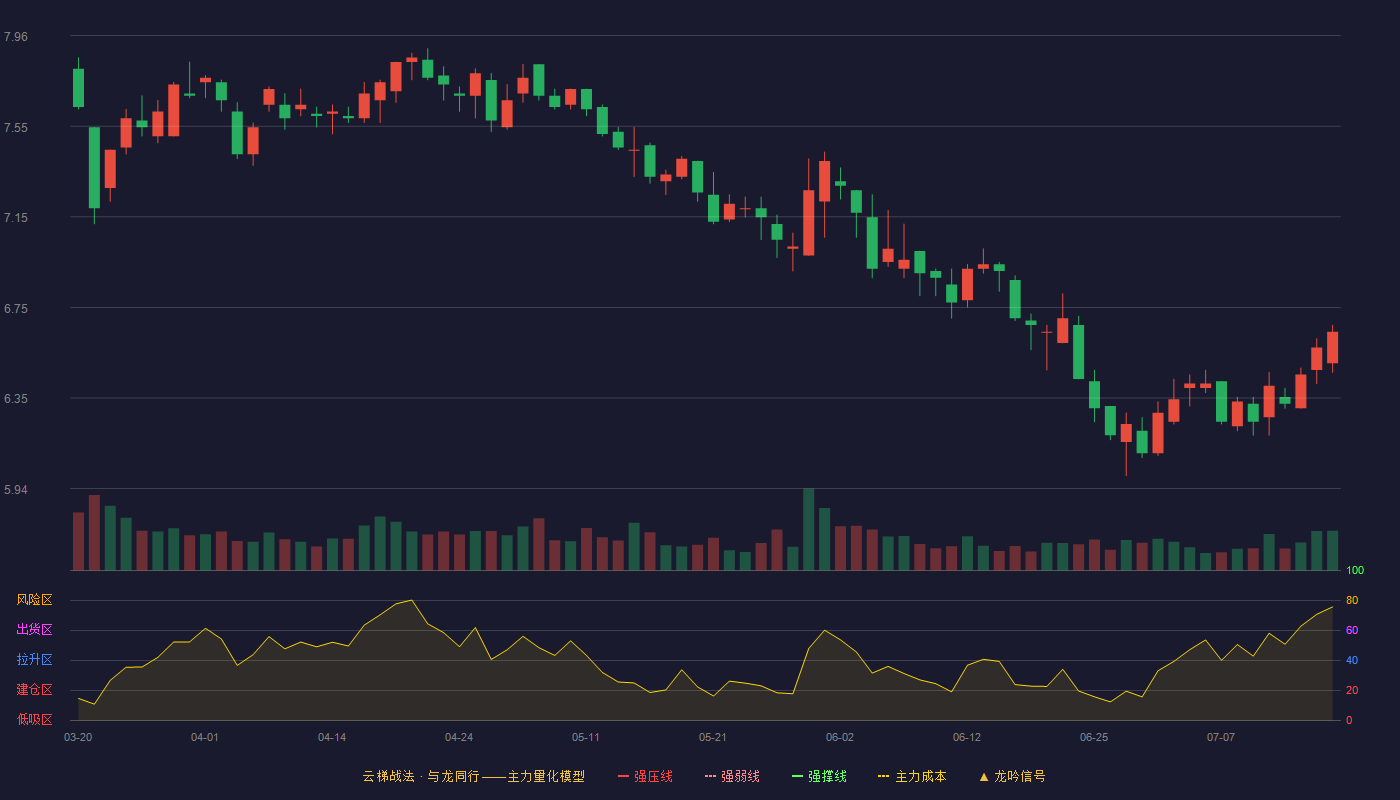Click the 05-11 date label

pyautogui.click(x=586, y=737)
